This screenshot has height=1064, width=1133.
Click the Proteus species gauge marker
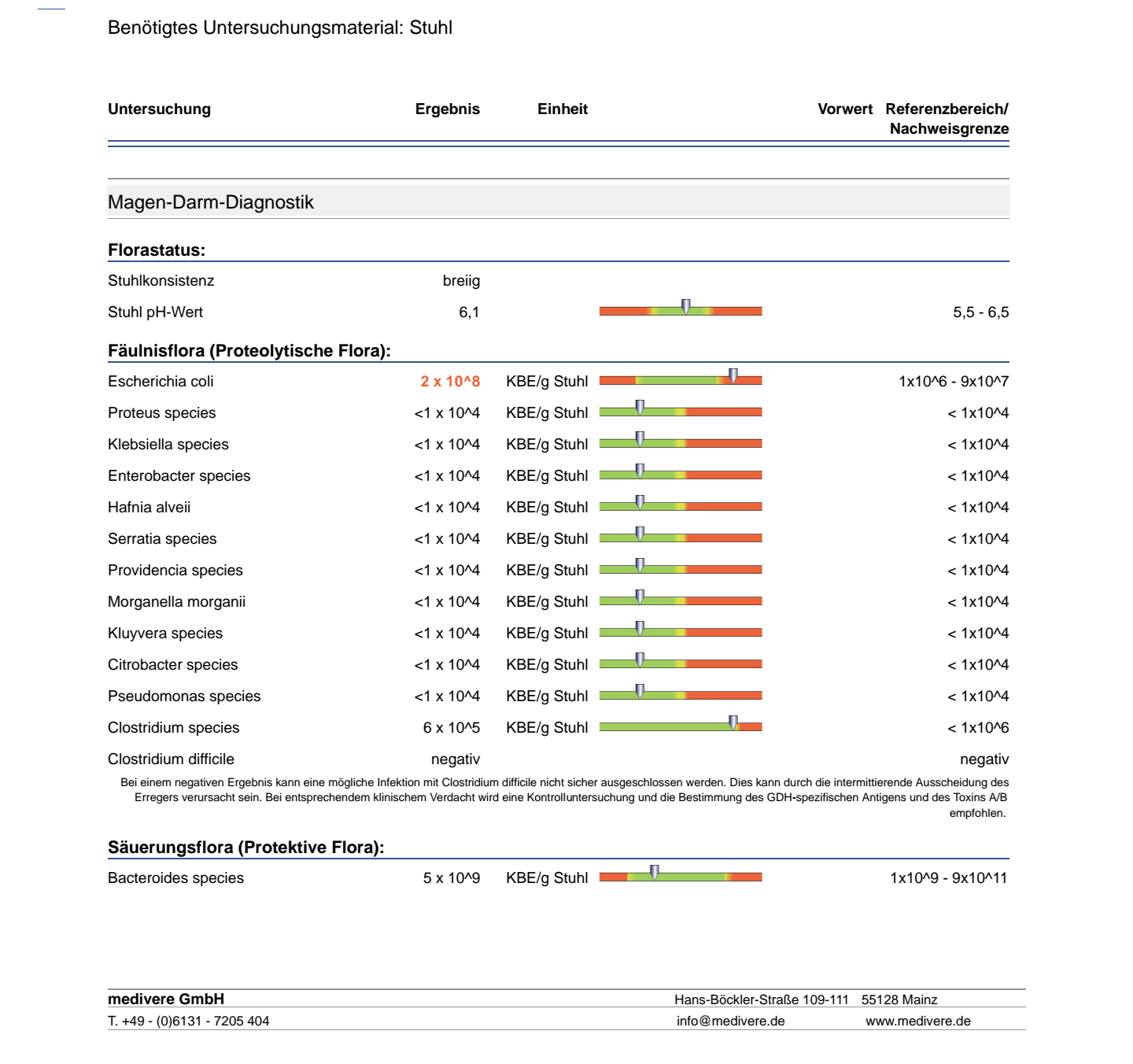(x=640, y=408)
